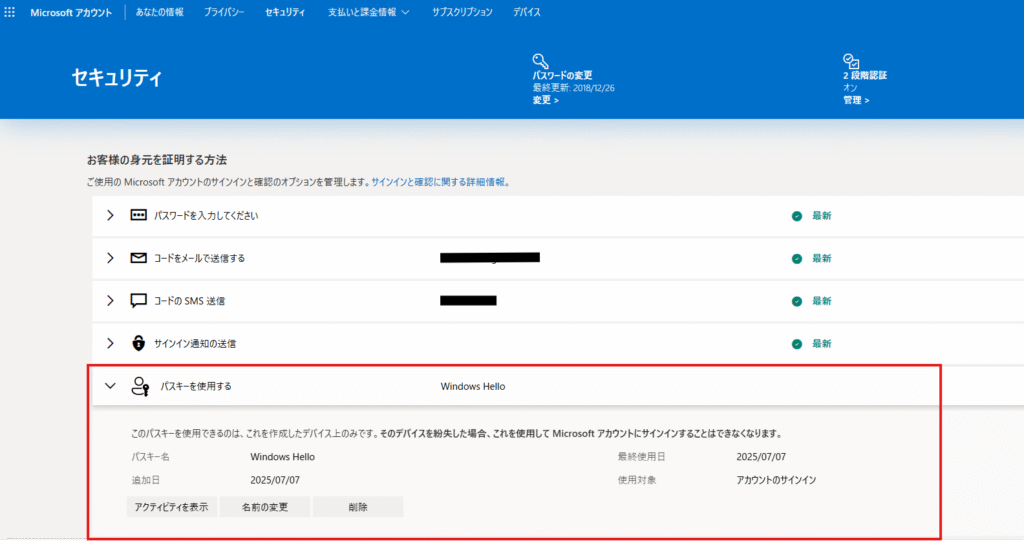Open the app launcher grid icon
1024x541 pixels.
[x=9, y=12]
